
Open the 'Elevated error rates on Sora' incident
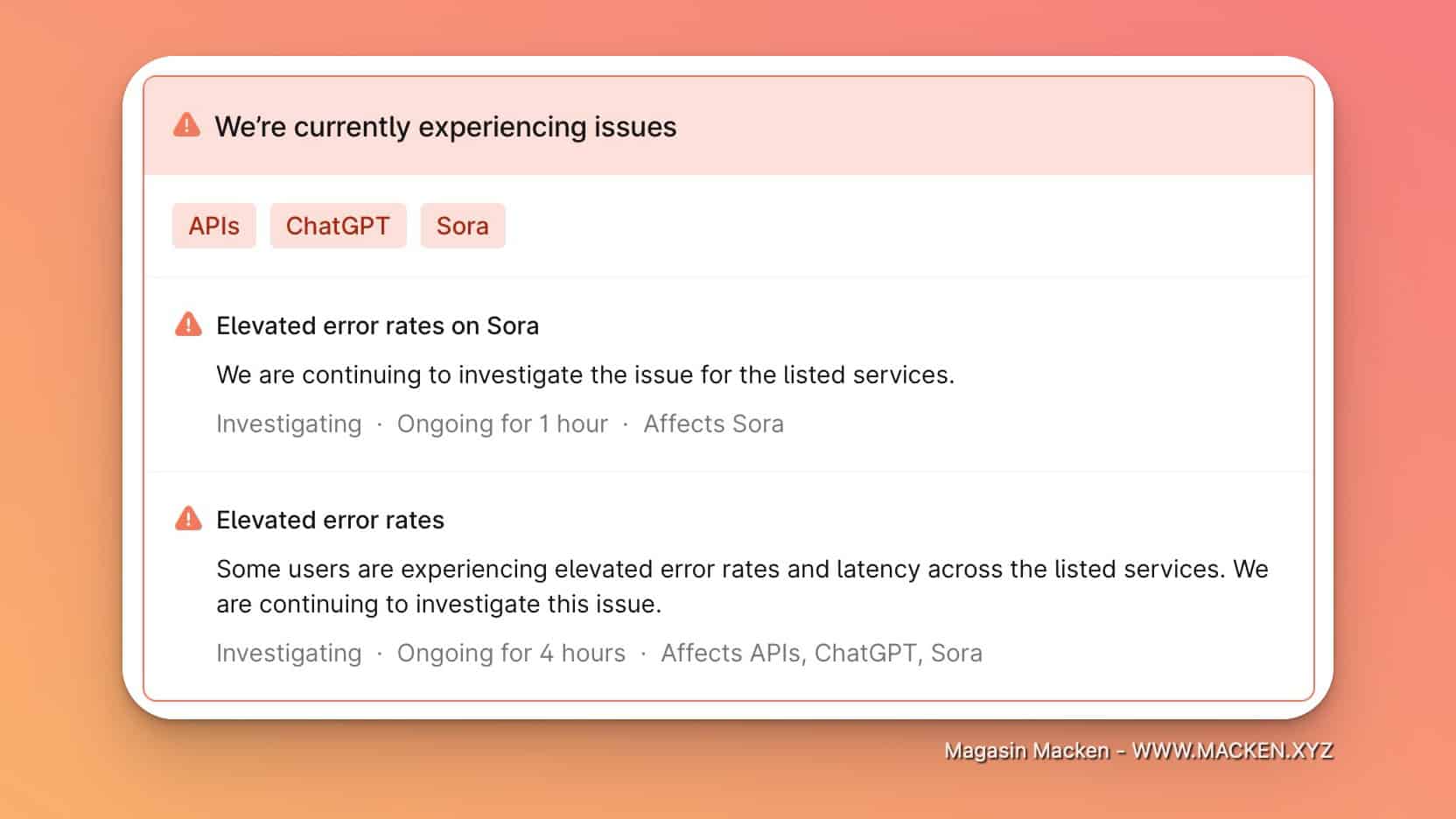click(377, 325)
